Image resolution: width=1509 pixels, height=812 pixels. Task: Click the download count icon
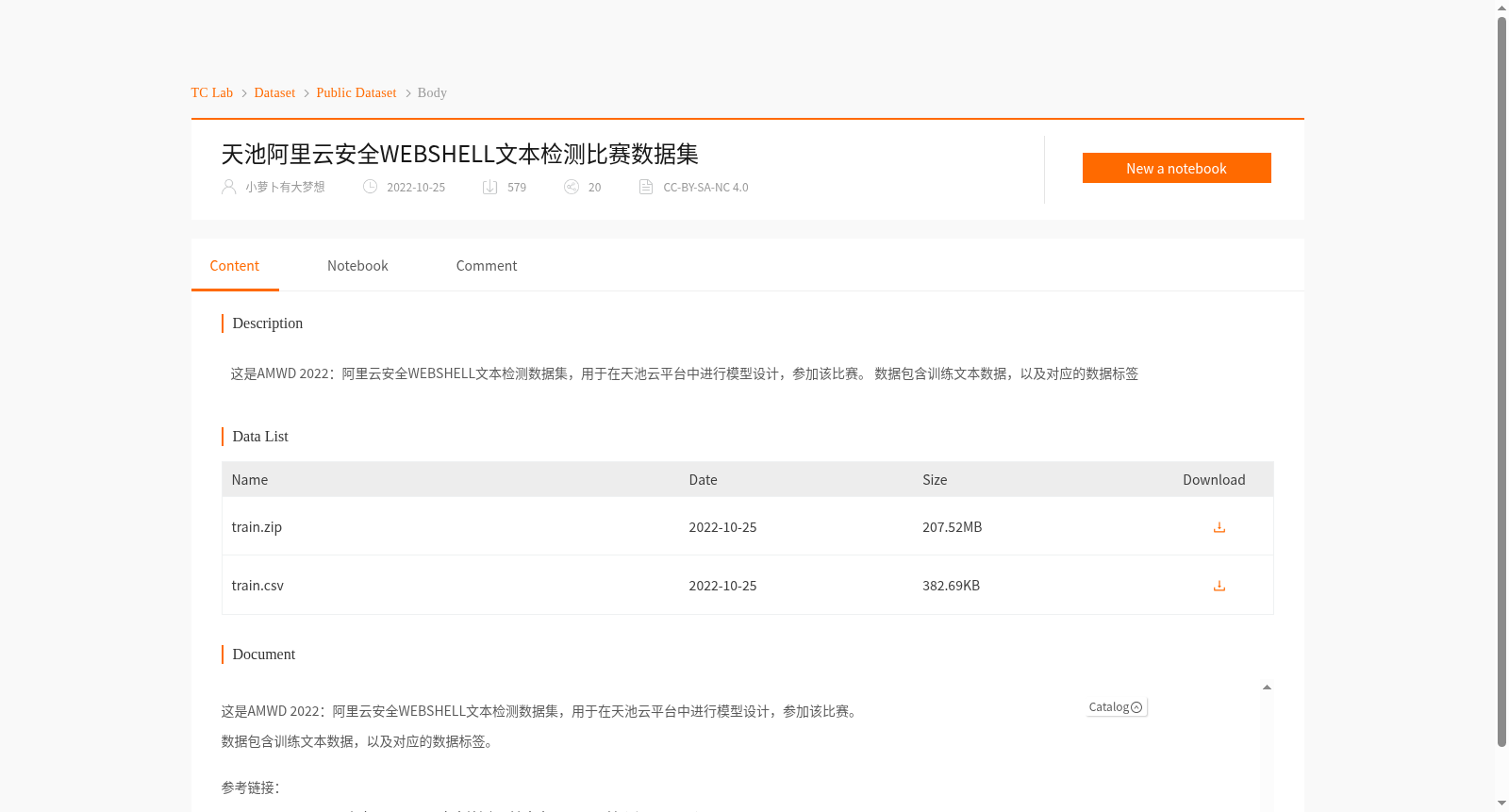click(489, 187)
